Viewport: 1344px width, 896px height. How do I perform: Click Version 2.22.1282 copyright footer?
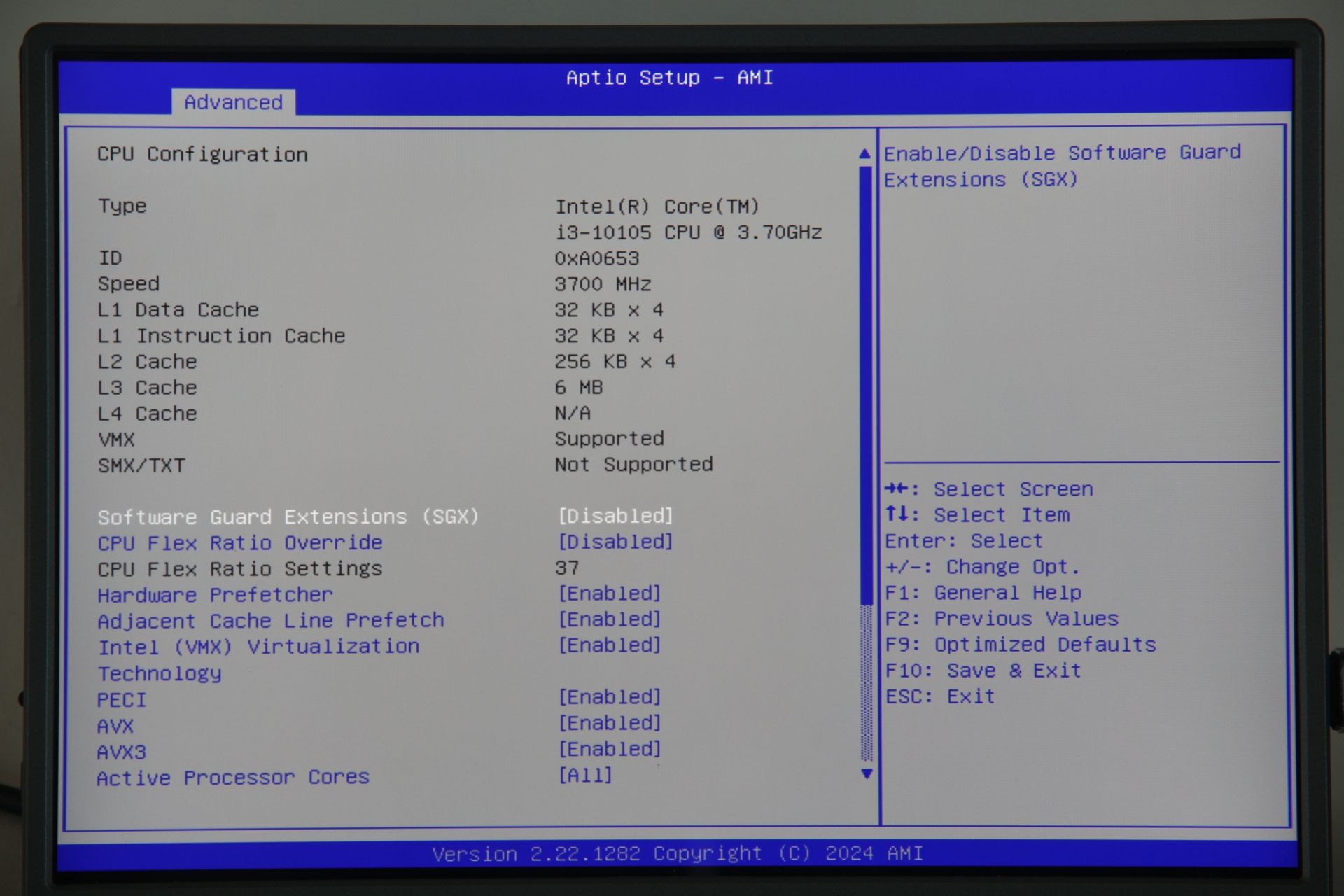point(678,854)
